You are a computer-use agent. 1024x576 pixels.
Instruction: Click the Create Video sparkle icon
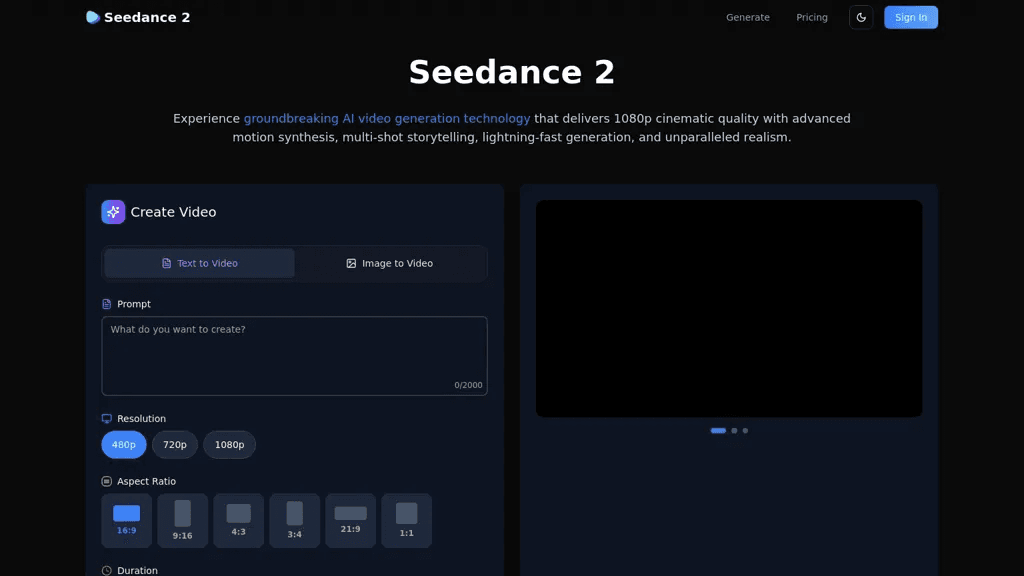(x=113, y=212)
